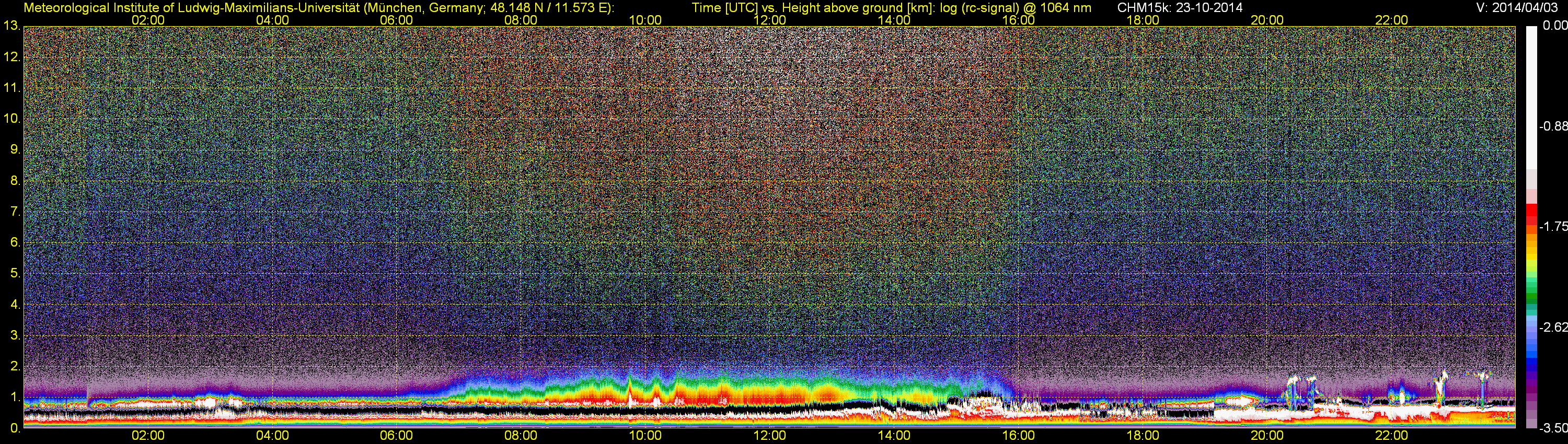The image size is (1568, 444).
Task: Click the -3.50 colorbar scale value
Action: (x=1553, y=428)
